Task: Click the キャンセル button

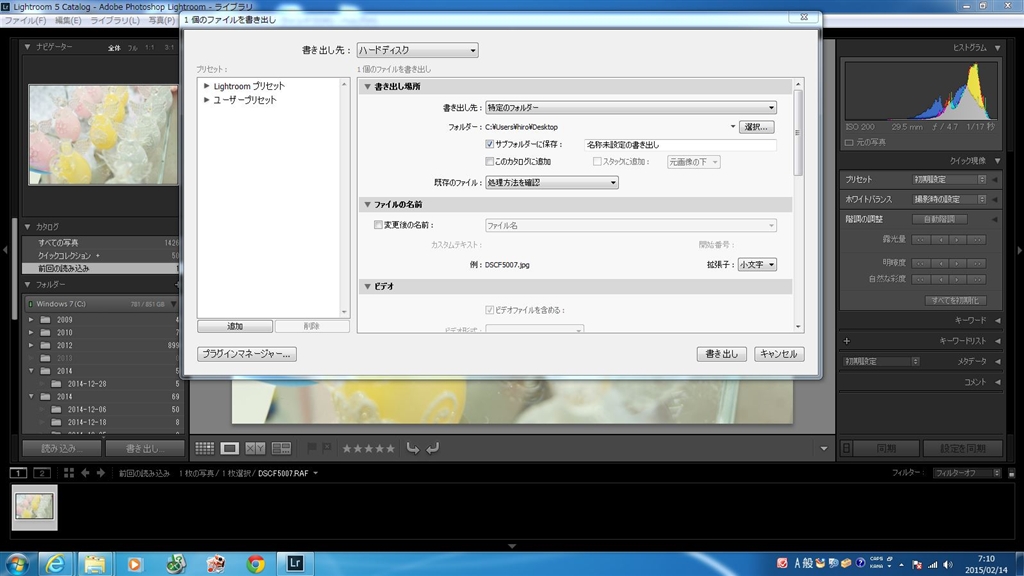Action: pyautogui.click(x=778, y=354)
